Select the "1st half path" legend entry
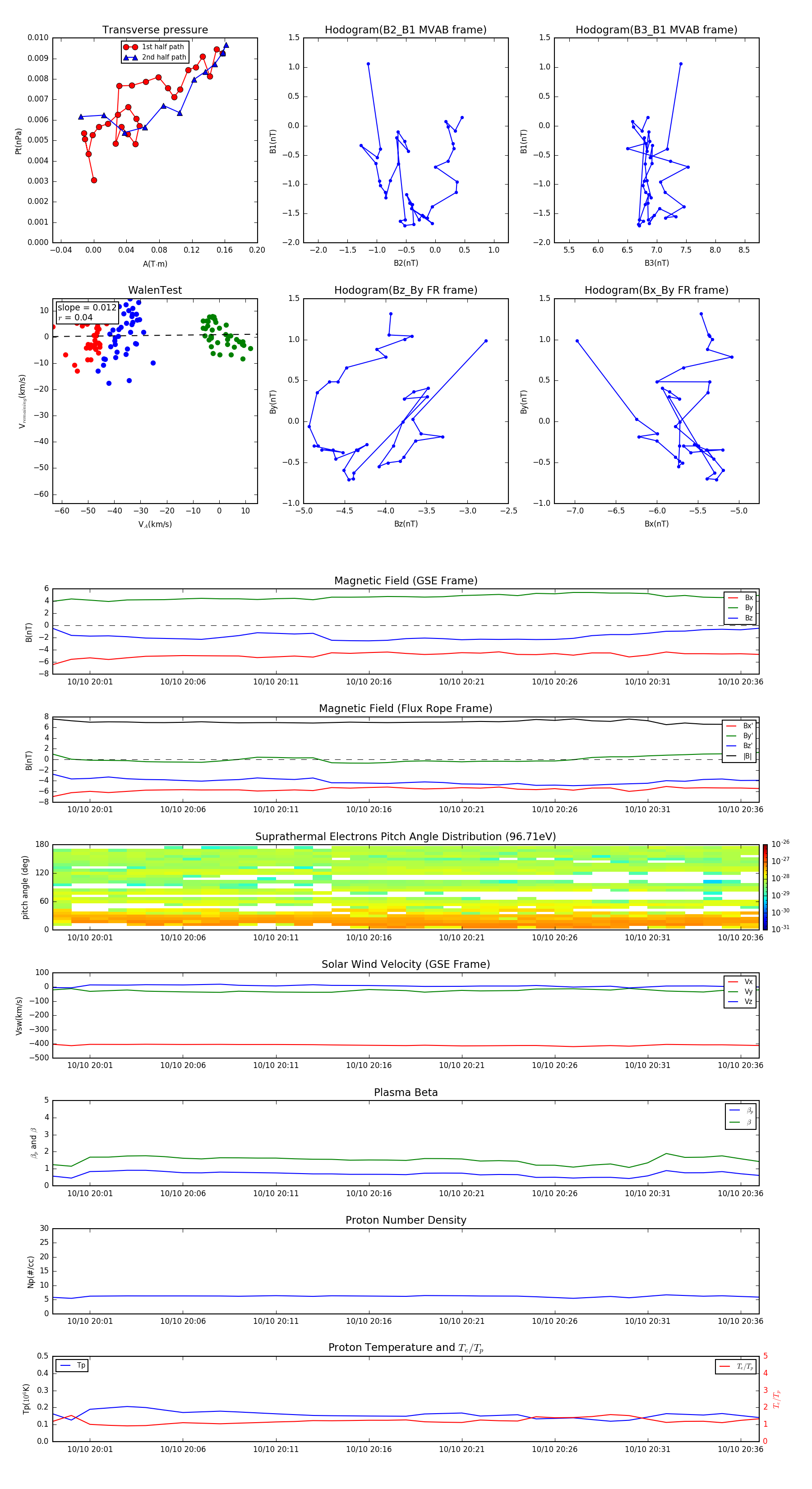Screen dimensions: 812x1489 tap(155, 47)
